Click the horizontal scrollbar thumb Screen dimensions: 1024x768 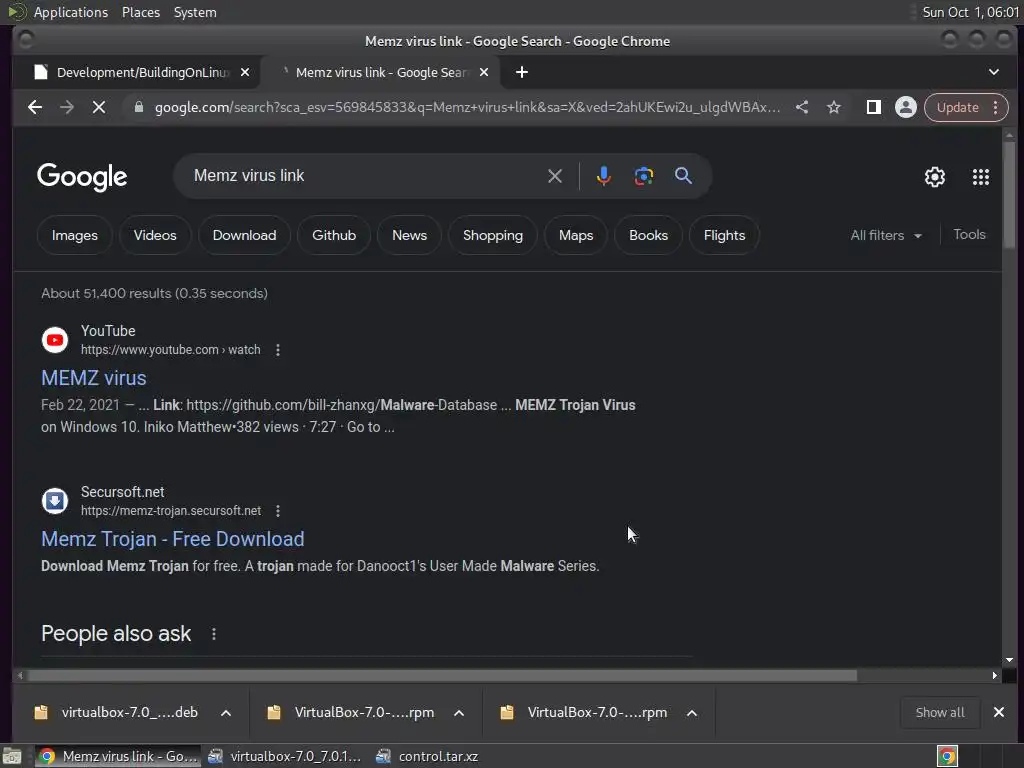pyautogui.click(x=442, y=675)
